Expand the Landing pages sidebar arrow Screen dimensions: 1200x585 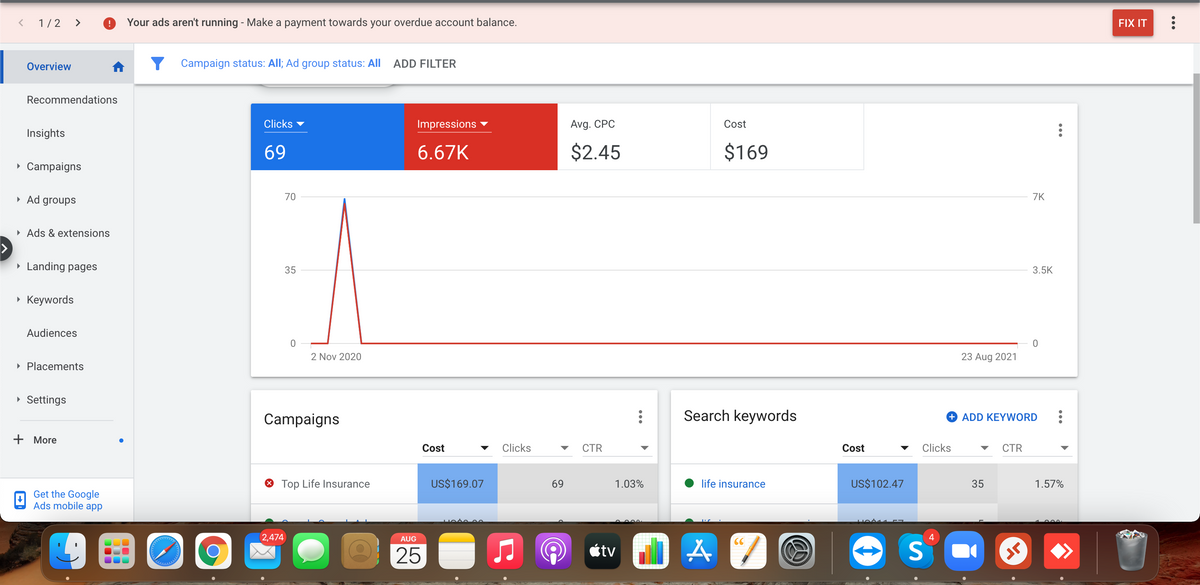(x=18, y=267)
